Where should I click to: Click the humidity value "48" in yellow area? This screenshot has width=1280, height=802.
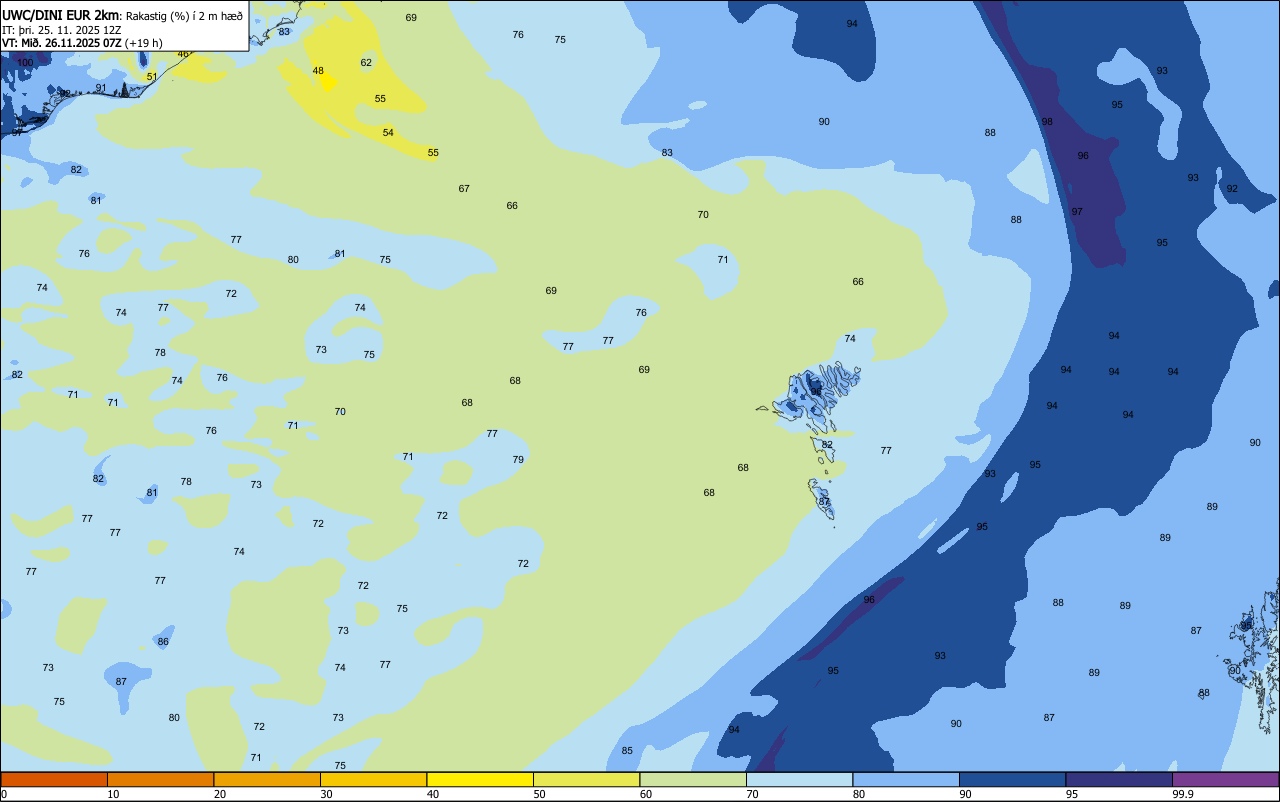[x=318, y=71]
